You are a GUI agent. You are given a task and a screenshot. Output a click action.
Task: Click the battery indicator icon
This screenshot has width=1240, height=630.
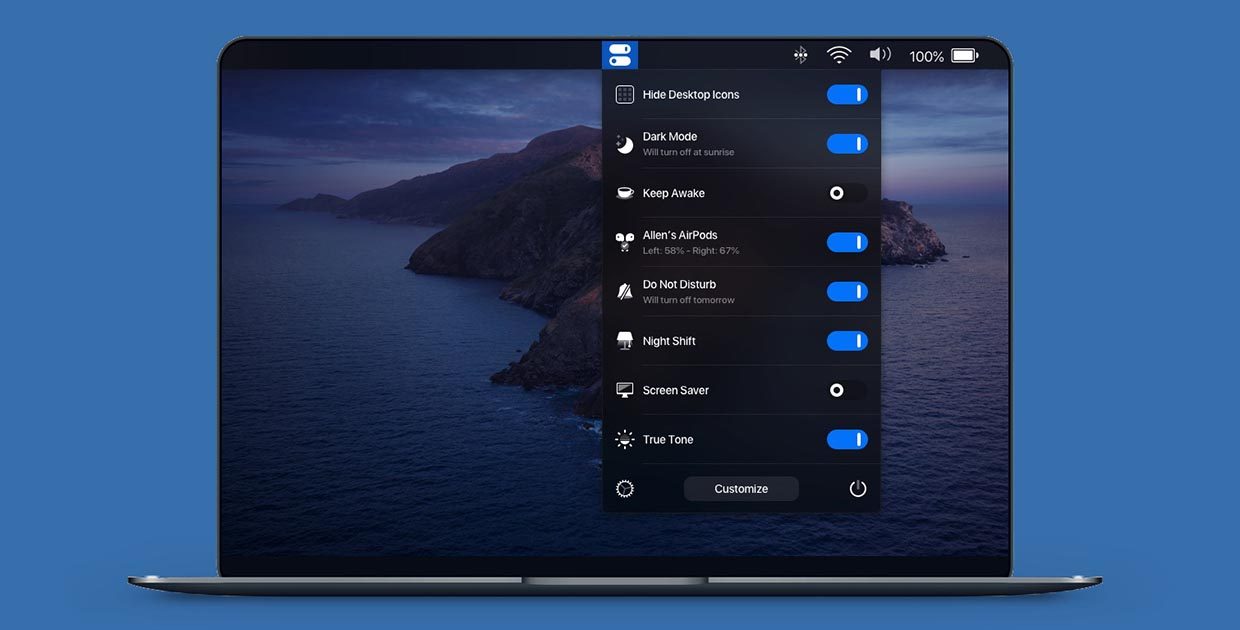pos(965,56)
